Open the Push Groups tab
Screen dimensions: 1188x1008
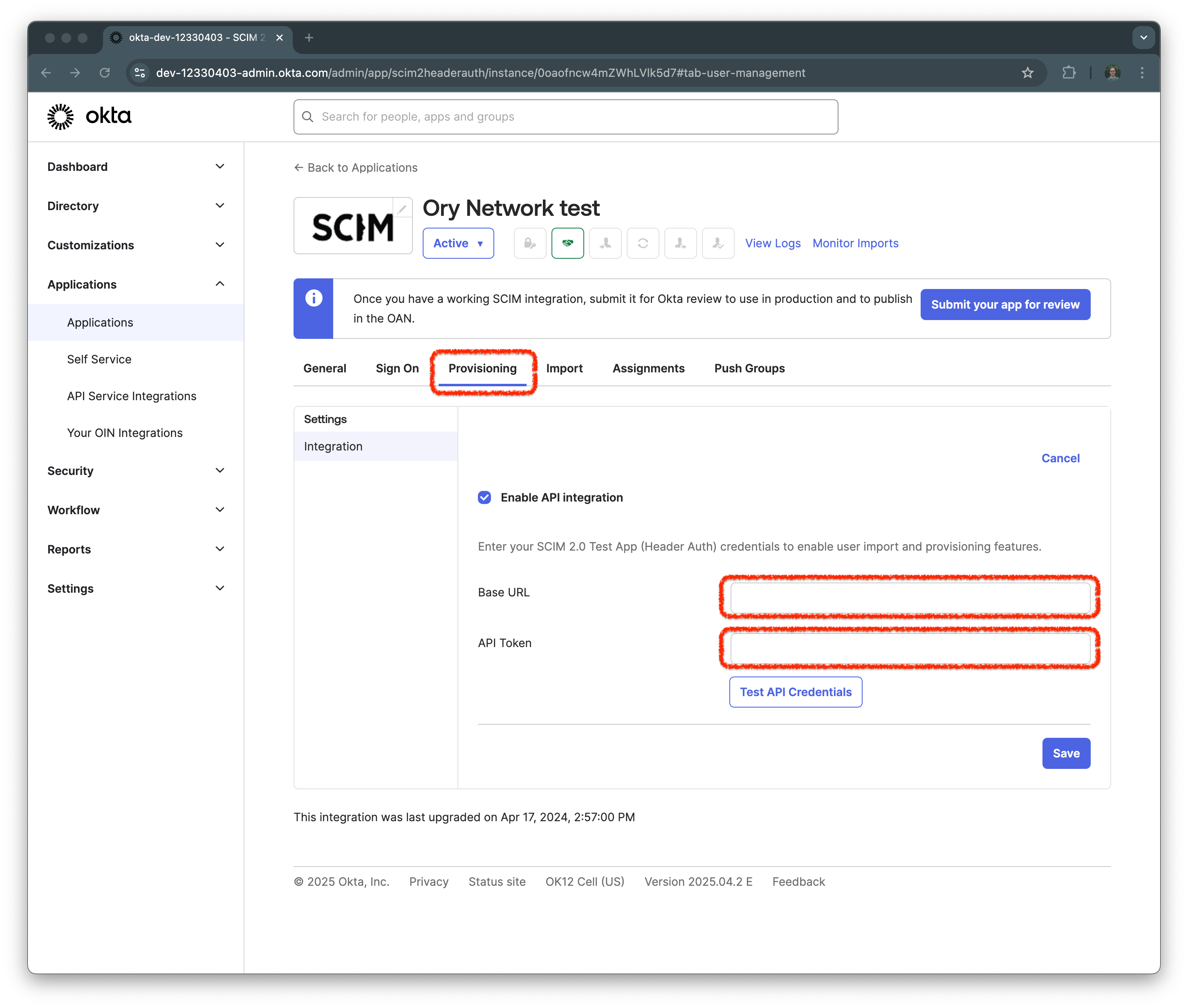coord(749,368)
